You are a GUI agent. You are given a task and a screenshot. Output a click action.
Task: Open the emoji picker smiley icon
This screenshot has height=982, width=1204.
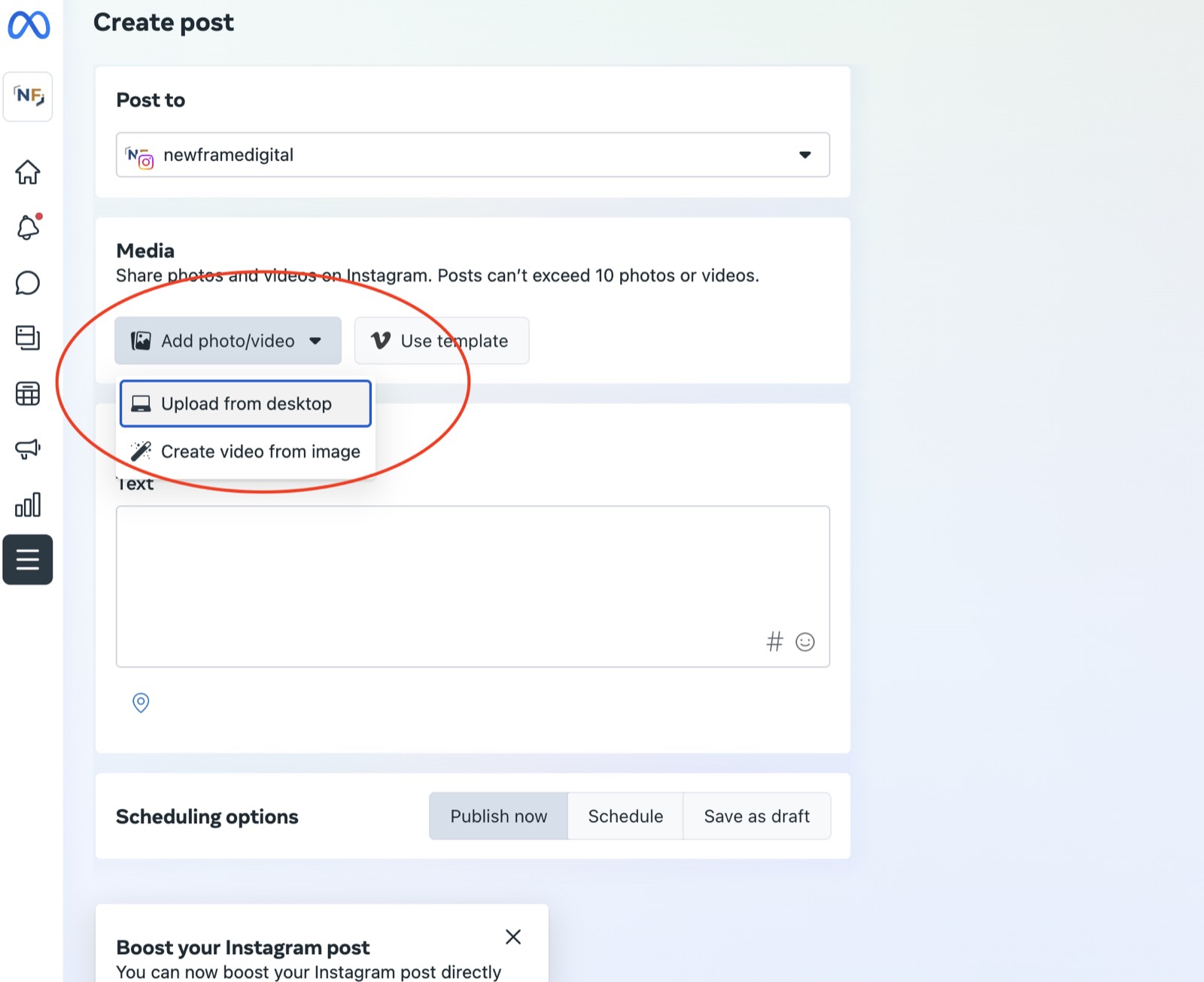pyautogui.click(x=805, y=642)
